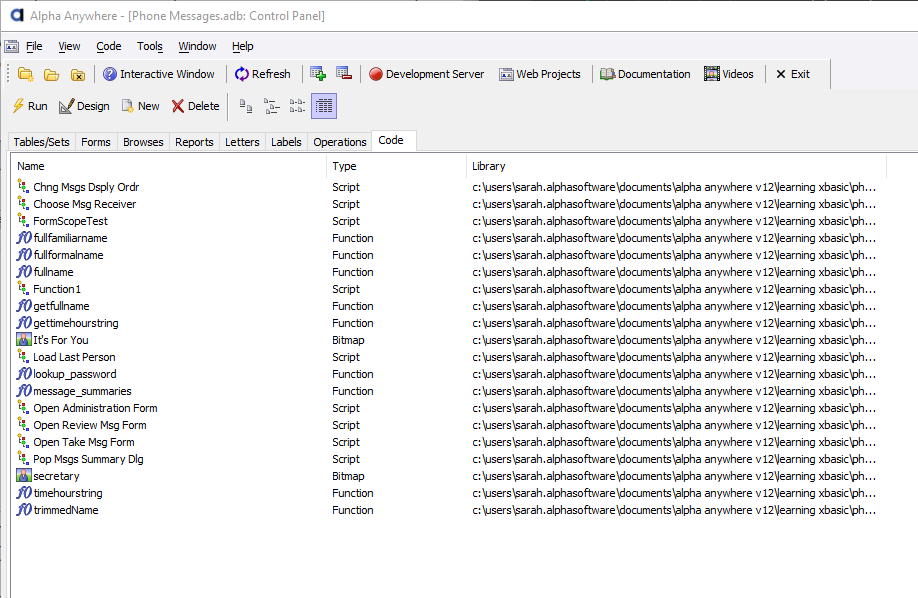The image size is (918, 598).
Task: Switch to the Labels tab
Action: click(286, 142)
